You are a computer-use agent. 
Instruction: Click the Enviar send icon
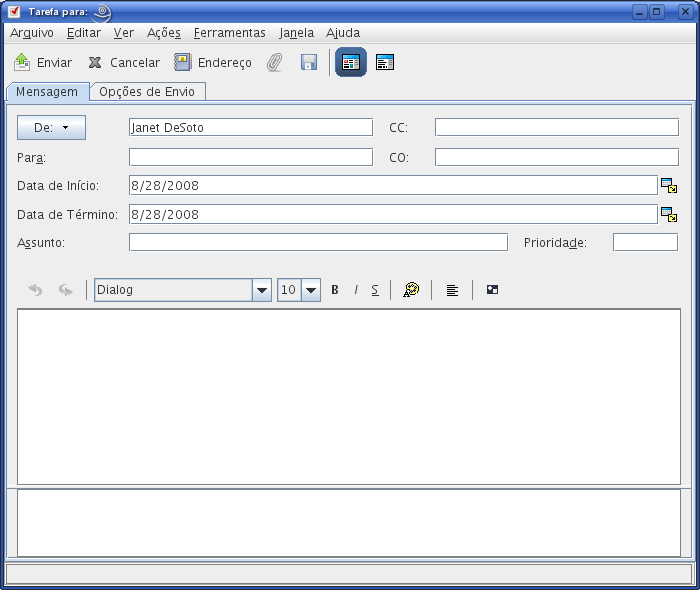click(x=22, y=62)
